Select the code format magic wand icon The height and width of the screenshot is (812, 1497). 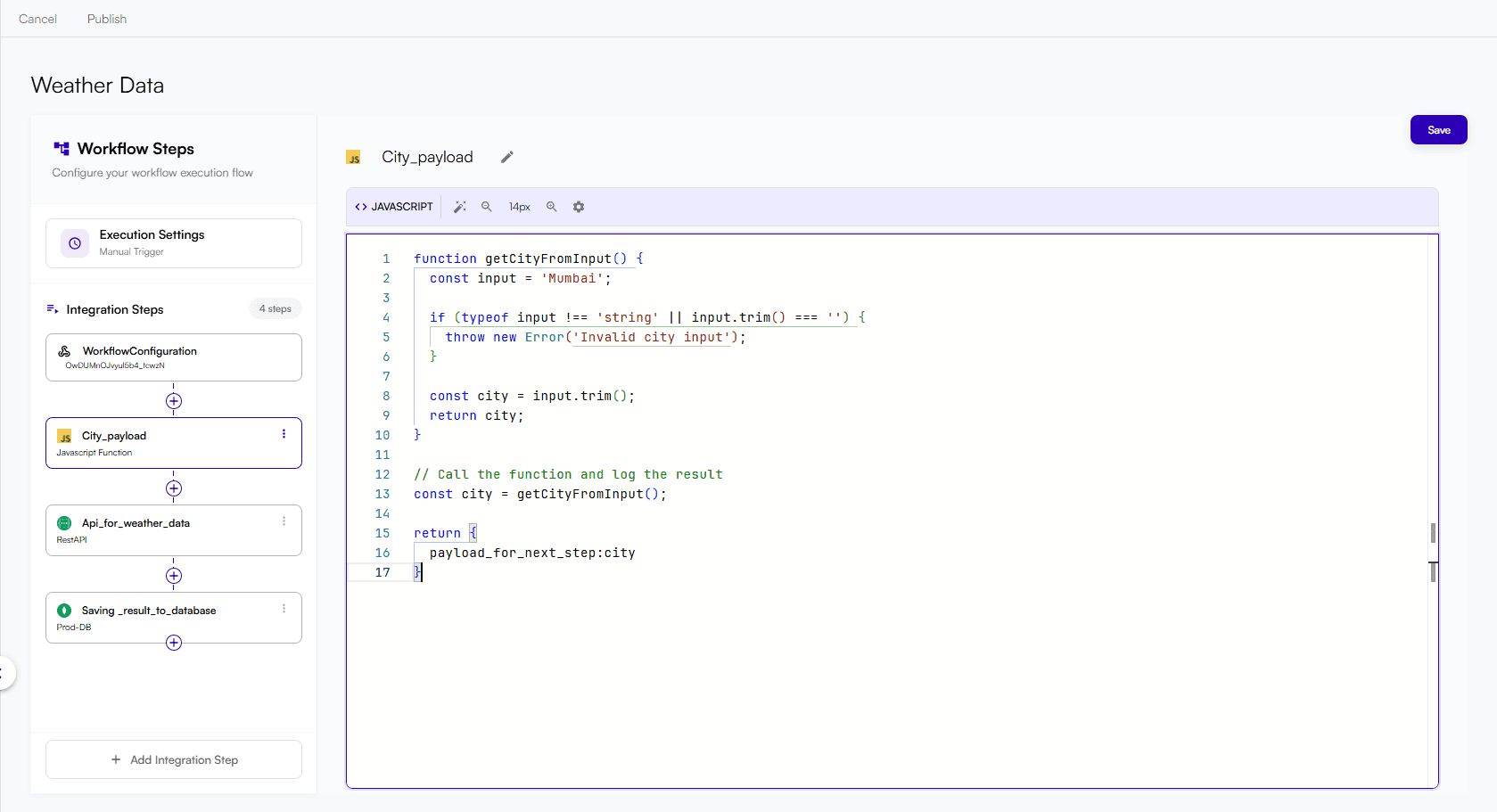coord(460,206)
